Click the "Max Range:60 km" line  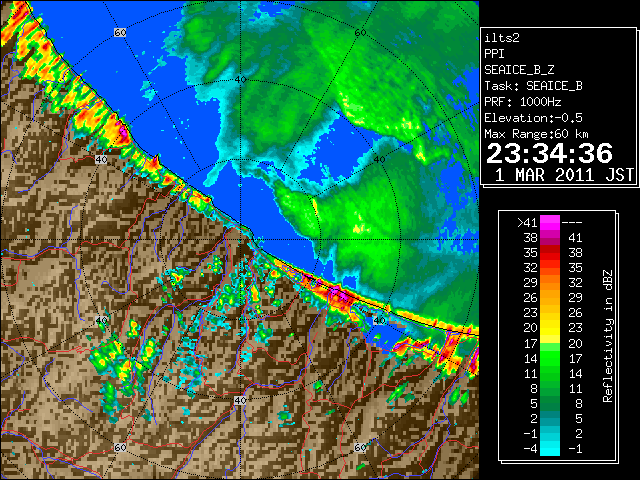coord(537,134)
